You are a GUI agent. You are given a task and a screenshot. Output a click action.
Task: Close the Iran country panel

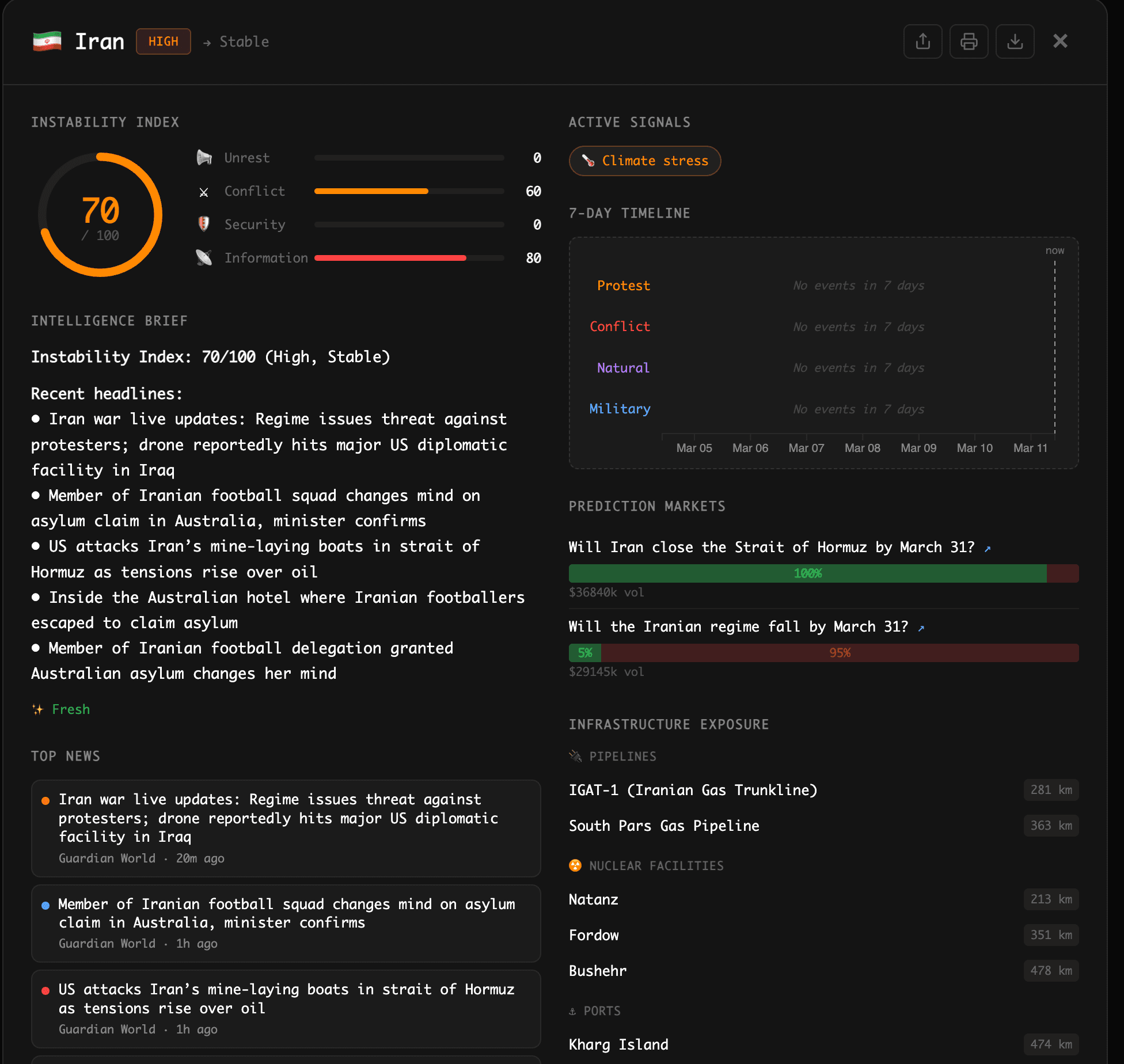(1060, 41)
